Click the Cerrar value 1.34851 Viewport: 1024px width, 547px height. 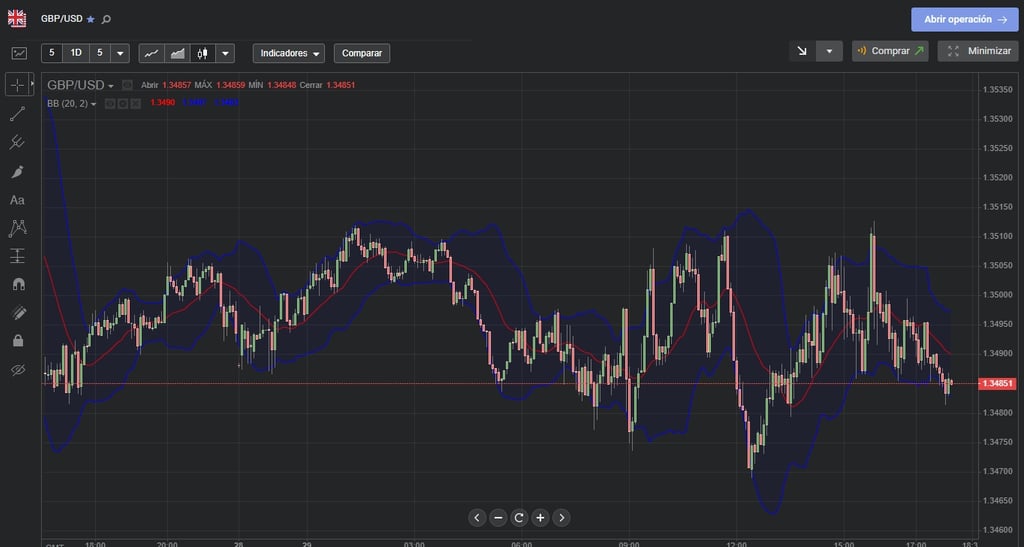coord(340,85)
